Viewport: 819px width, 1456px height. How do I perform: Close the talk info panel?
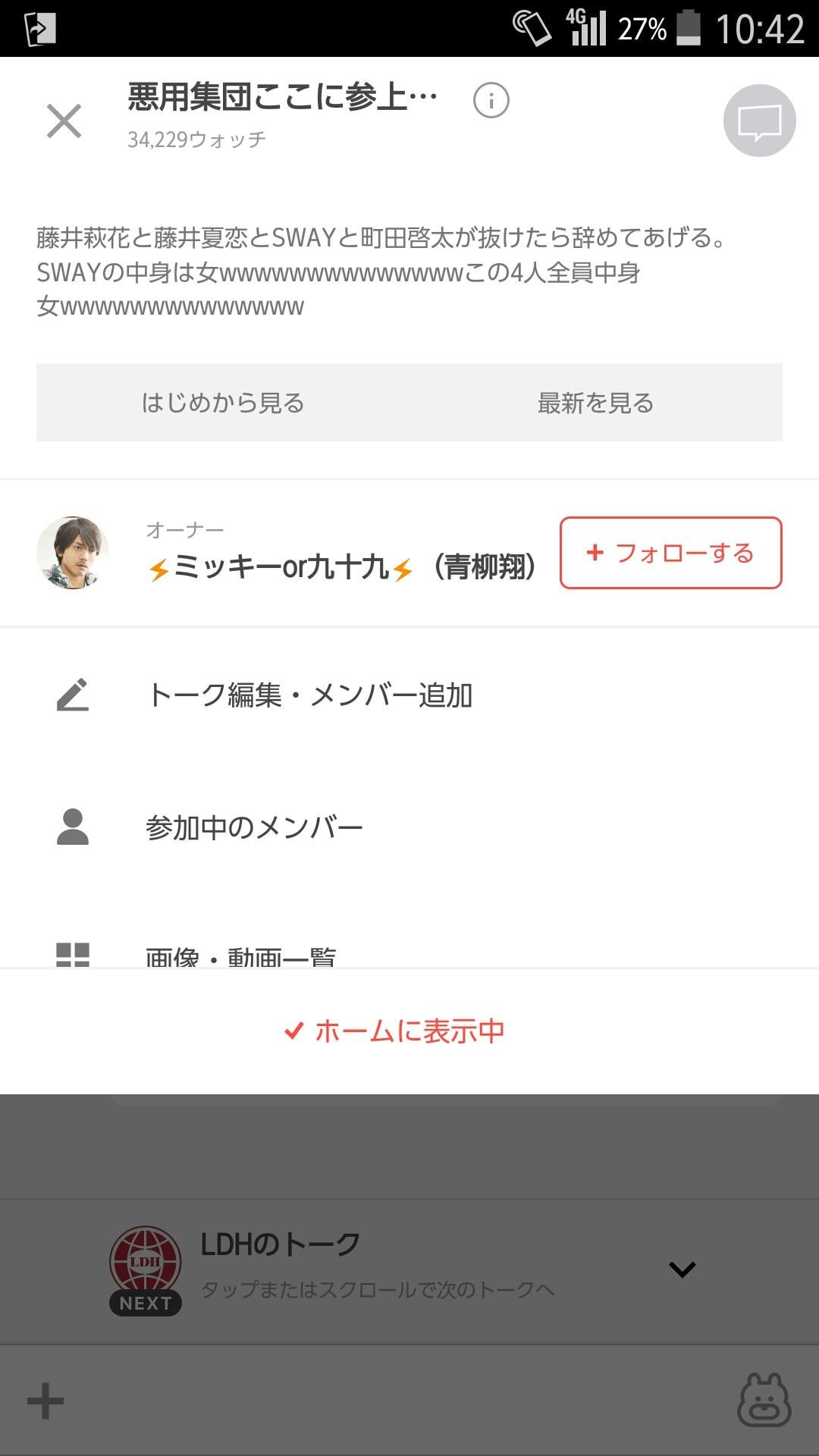point(64,121)
